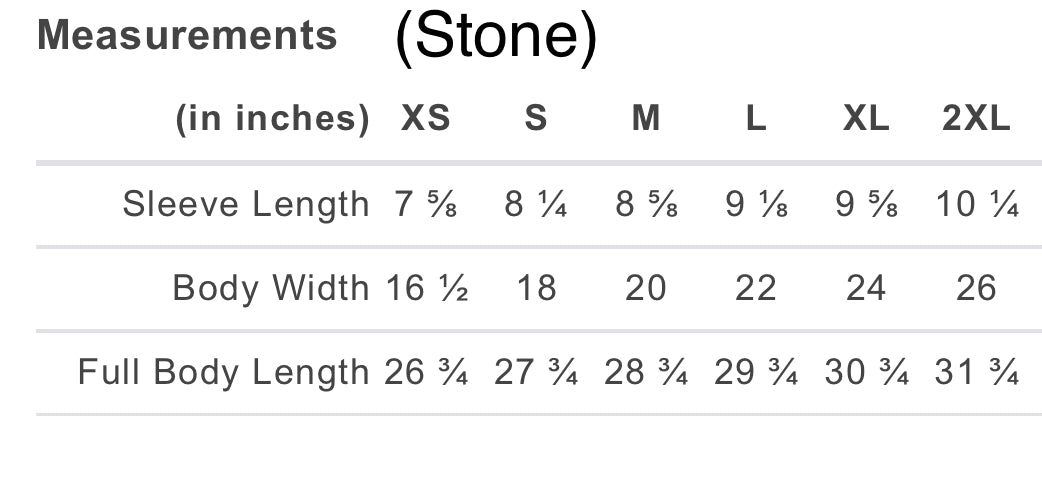Screen dimensions: 1042x482
Task: Click the (Stone) color label
Action: click(496, 39)
